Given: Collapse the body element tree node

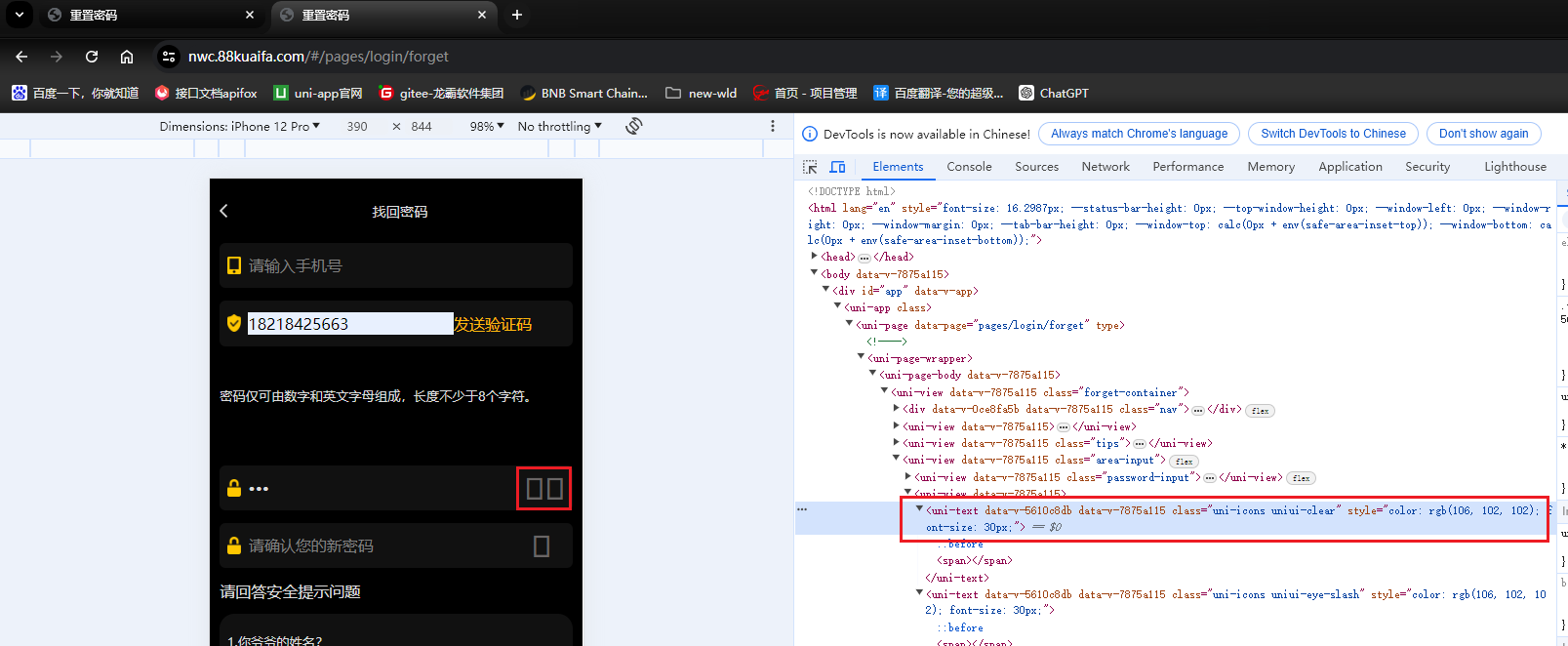Looking at the screenshot, I should pyautogui.click(x=815, y=274).
